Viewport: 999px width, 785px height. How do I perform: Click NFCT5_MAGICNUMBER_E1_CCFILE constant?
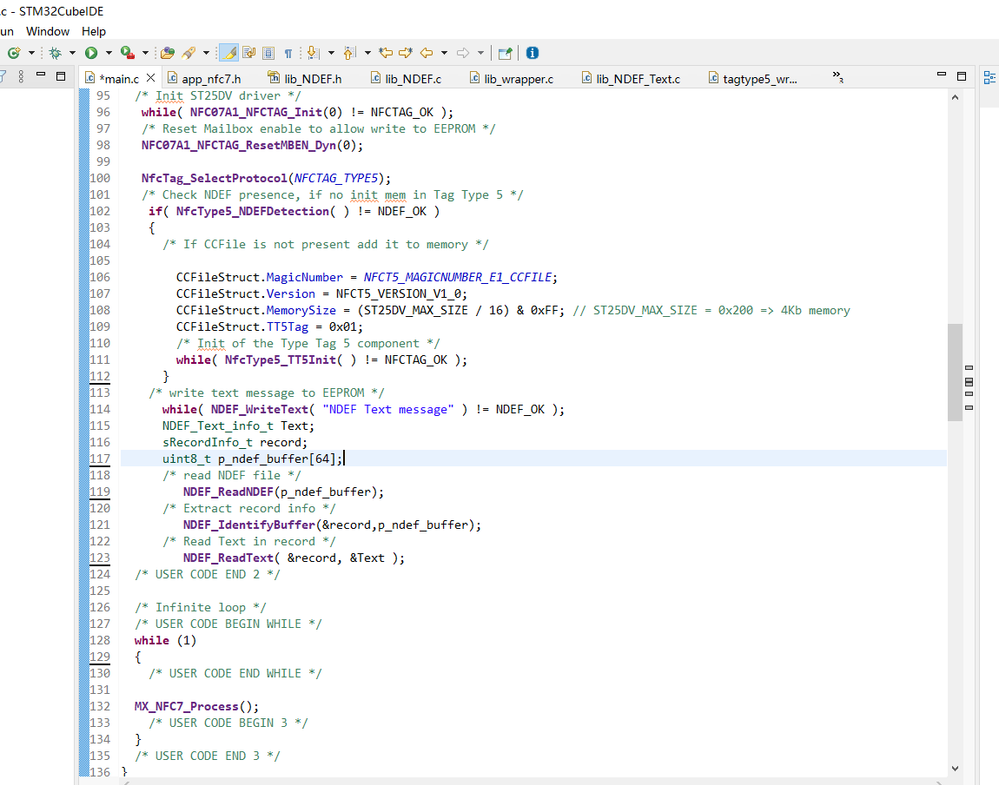pyautogui.click(x=457, y=277)
